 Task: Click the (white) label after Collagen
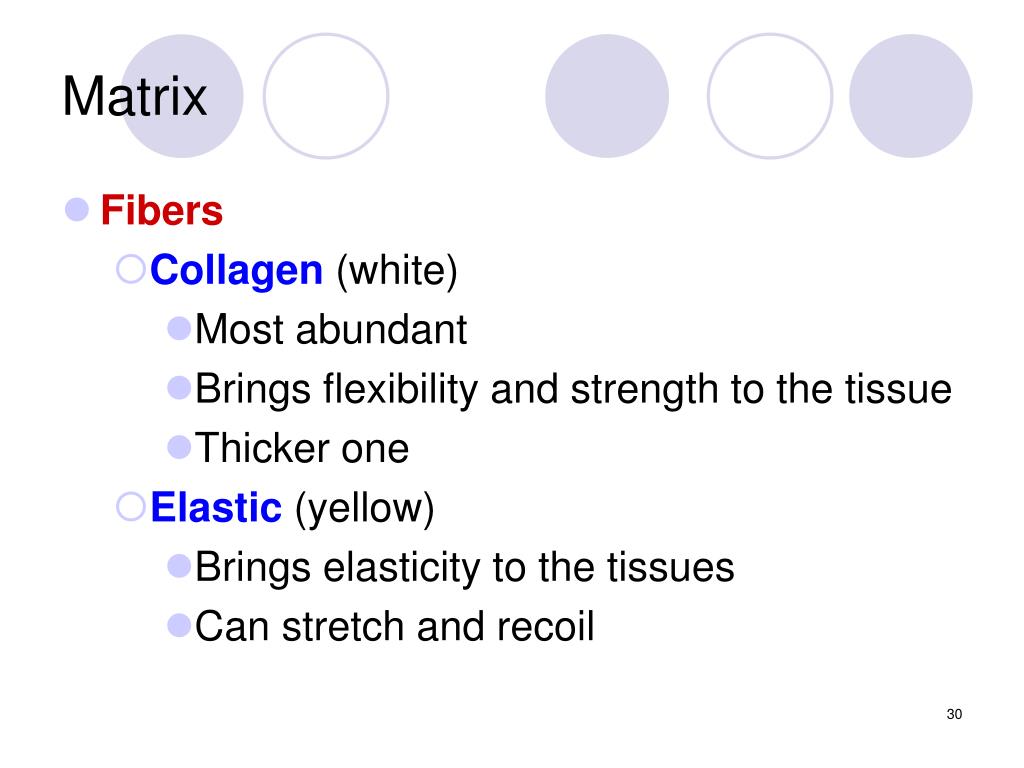point(397,271)
